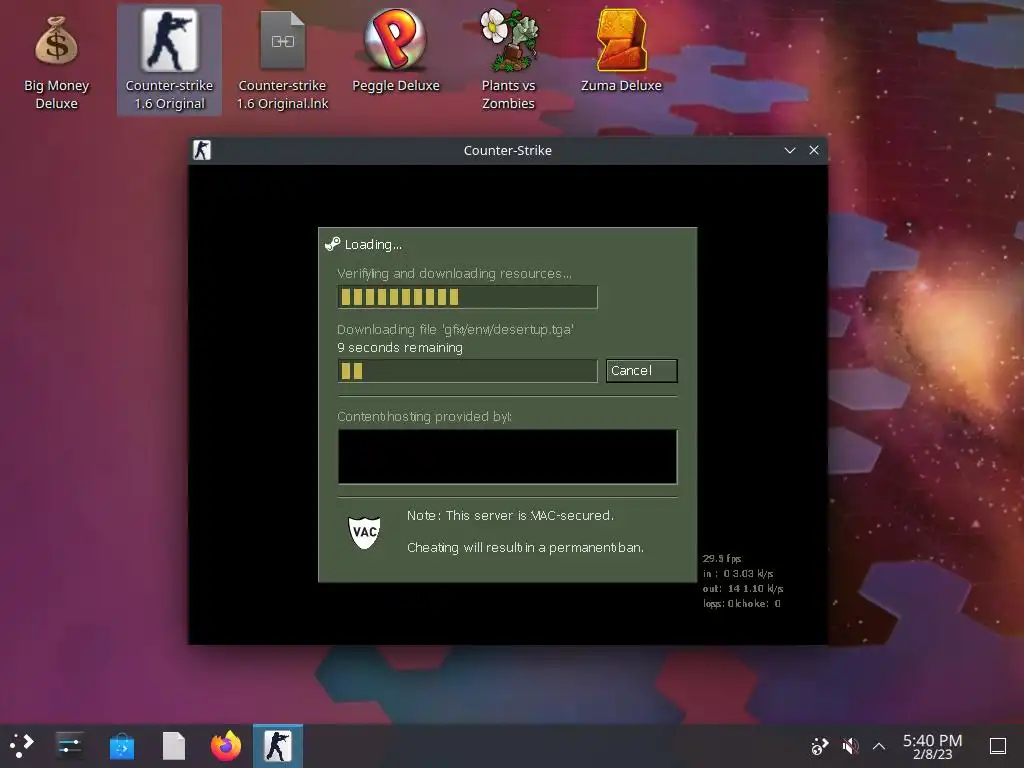
Task: Open System Settings from the taskbar
Action: pos(69,746)
